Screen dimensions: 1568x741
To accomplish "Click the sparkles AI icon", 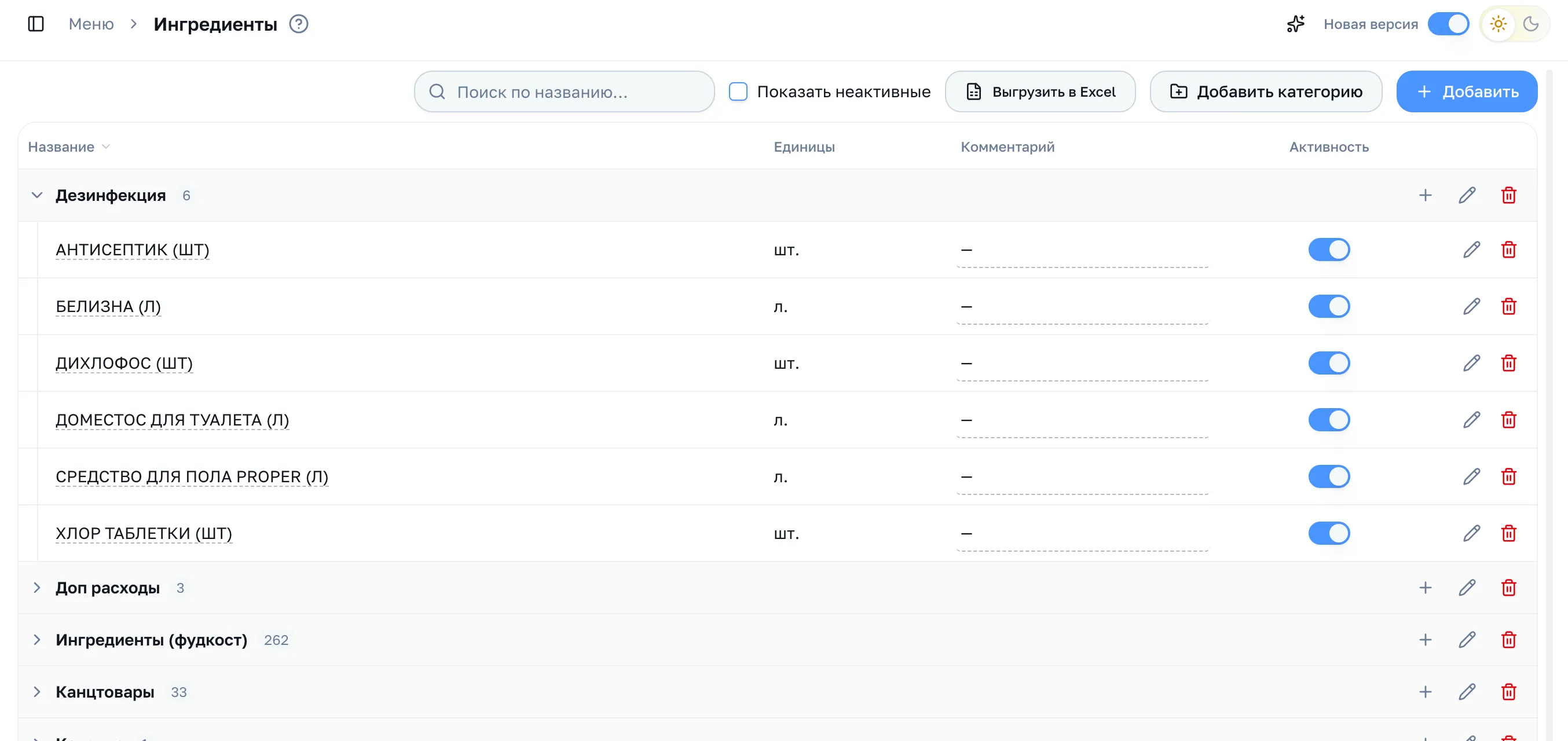I will pos(1295,24).
